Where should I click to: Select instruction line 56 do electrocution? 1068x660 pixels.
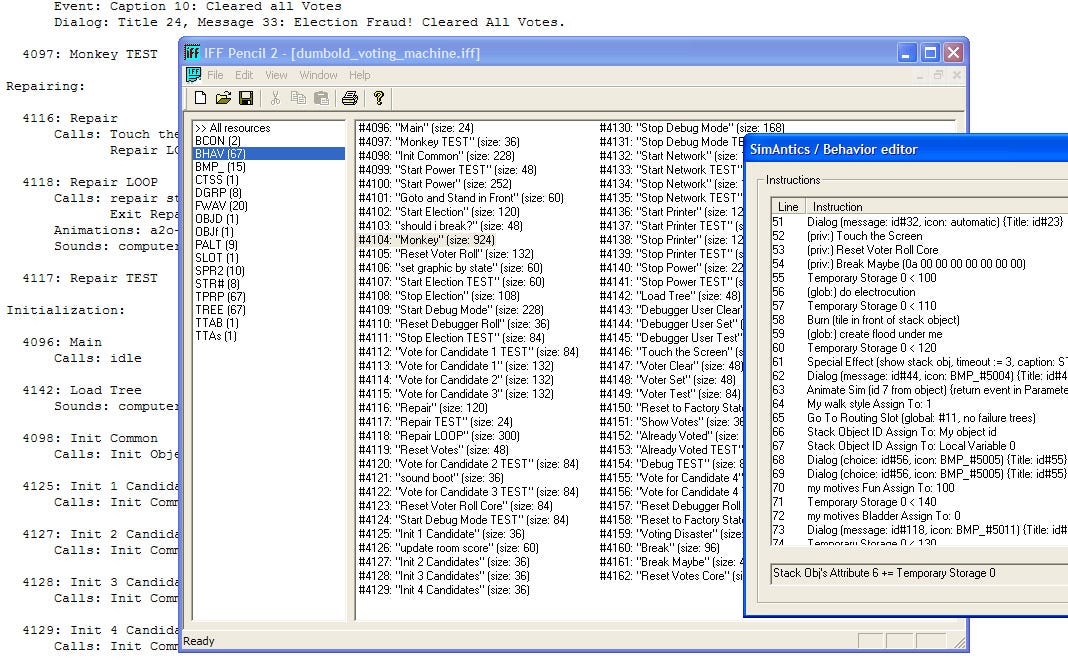[x=920, y=292]
